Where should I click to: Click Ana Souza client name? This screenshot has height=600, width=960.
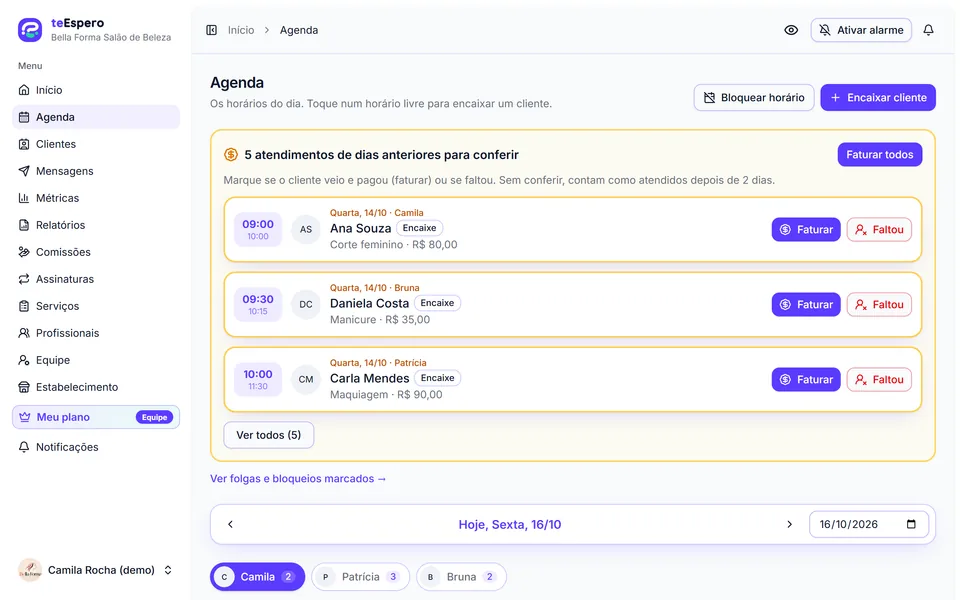[x=361, y=228]
